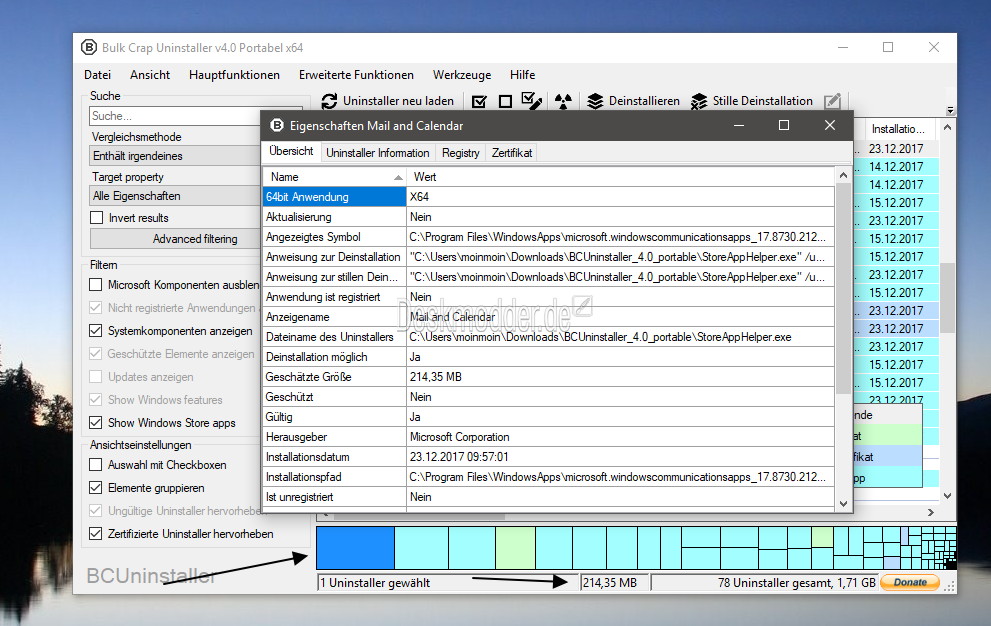Select the Übersicht tab

(x=291, y=151)
